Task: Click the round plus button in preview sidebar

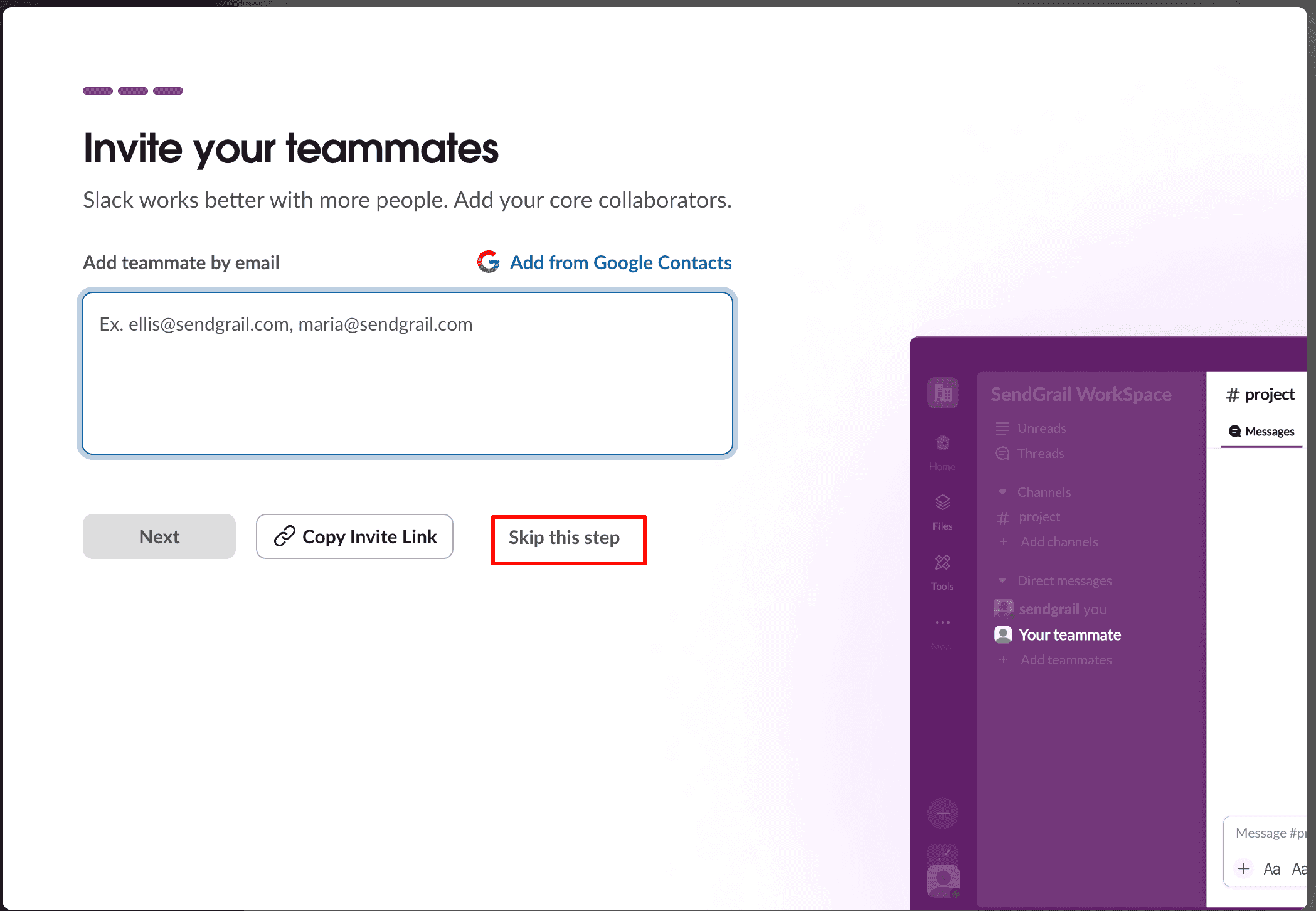Action: (x=943, y=814)
